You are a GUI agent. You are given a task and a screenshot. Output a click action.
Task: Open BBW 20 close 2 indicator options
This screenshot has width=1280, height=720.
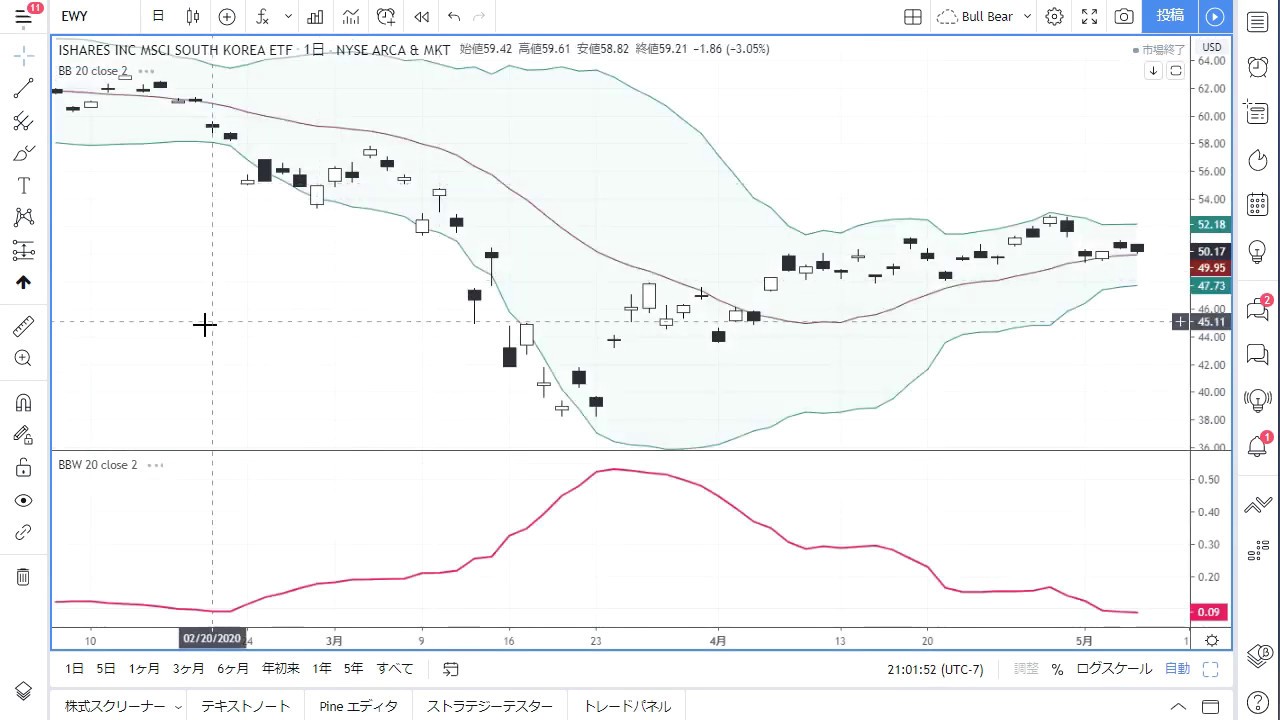(155, 465)
